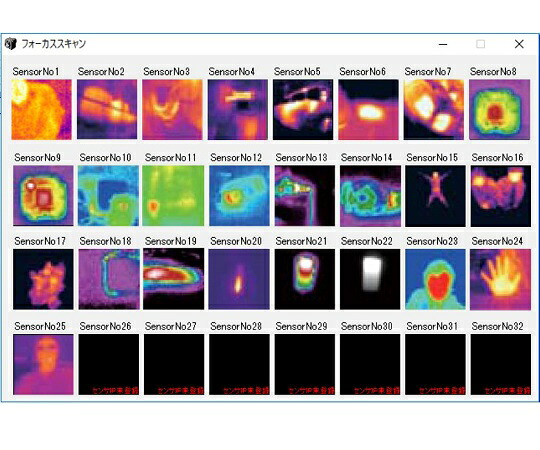Image resolution: width=540 pixels, height=450 pixels.
Task: Select the SensorNo8 thermal thumbnail
Action: click(499, 109)
